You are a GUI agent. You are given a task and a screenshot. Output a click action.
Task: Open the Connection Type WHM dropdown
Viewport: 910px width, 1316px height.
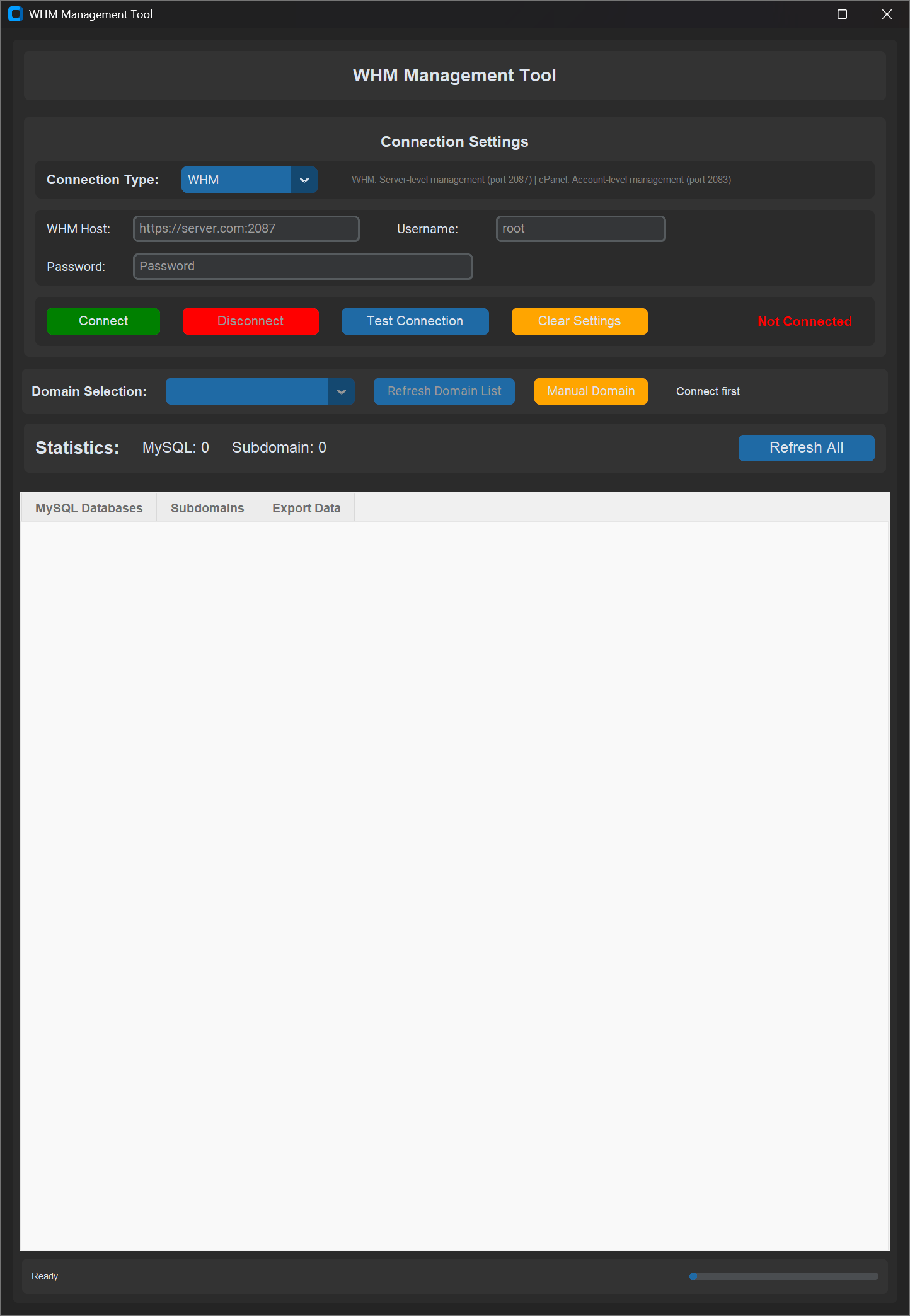[x=250, y=180]
